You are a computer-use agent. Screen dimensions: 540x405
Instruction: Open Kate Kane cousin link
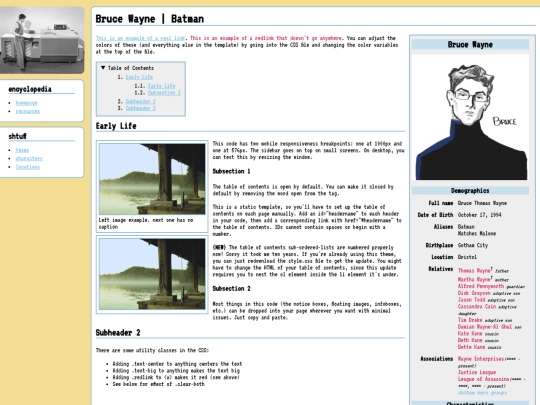click(x=470, y=334)
